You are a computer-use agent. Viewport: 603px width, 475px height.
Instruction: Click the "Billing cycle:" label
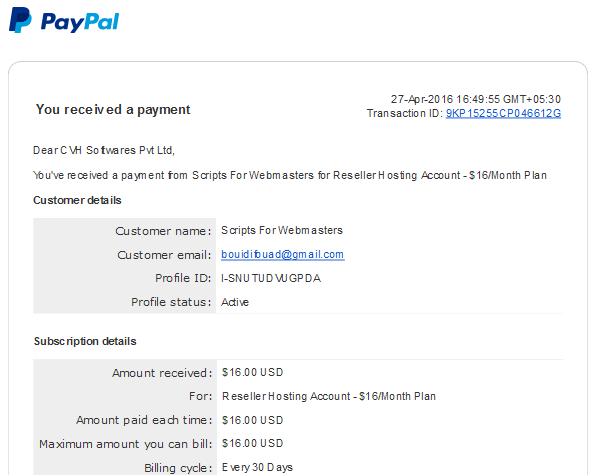[178, 468]
